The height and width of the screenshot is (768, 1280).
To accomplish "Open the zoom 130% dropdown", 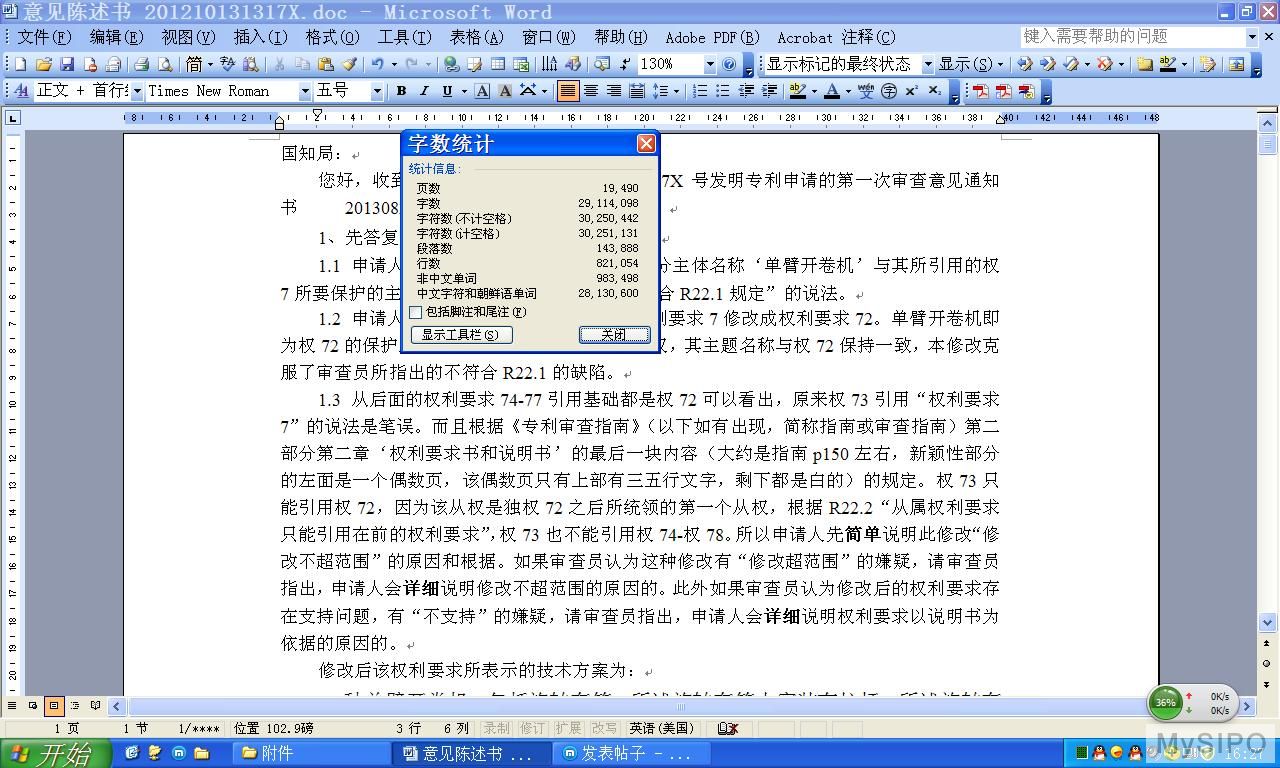I will [x=710, y=64].
